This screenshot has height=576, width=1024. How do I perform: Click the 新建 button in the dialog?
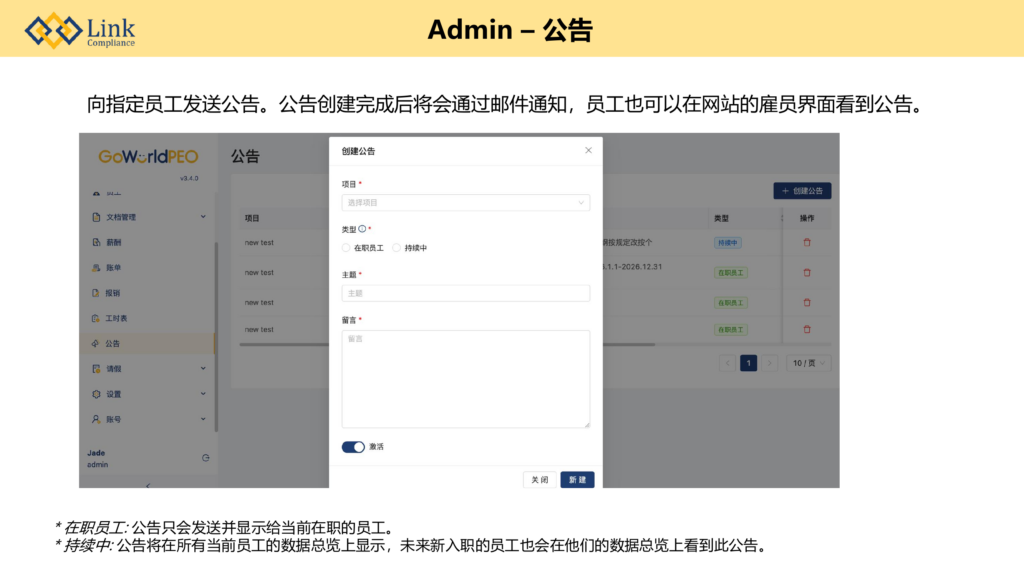click(x=577, y=480)
